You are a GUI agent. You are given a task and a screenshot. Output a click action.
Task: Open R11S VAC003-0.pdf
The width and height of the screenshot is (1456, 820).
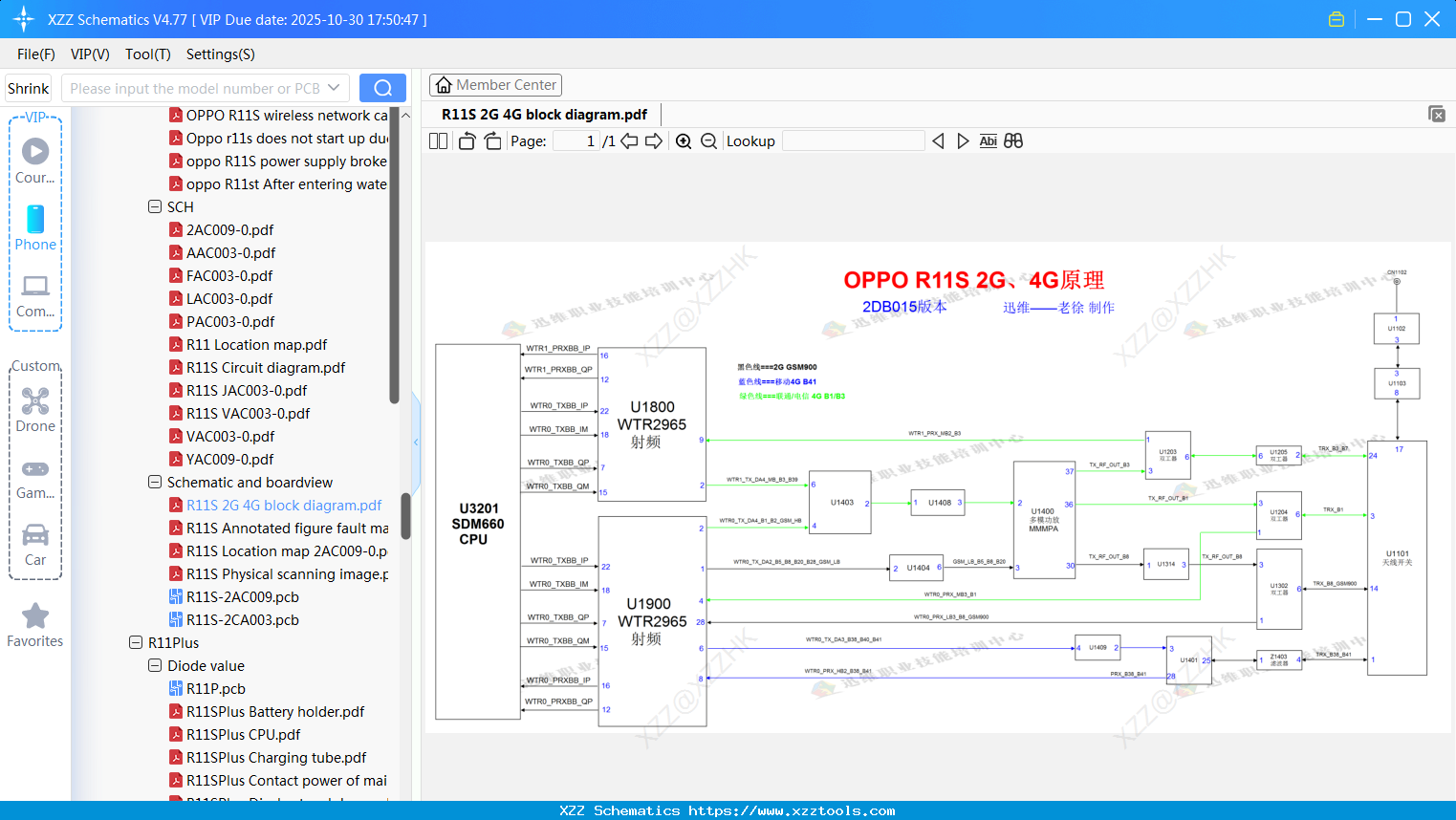coord(249,414)
